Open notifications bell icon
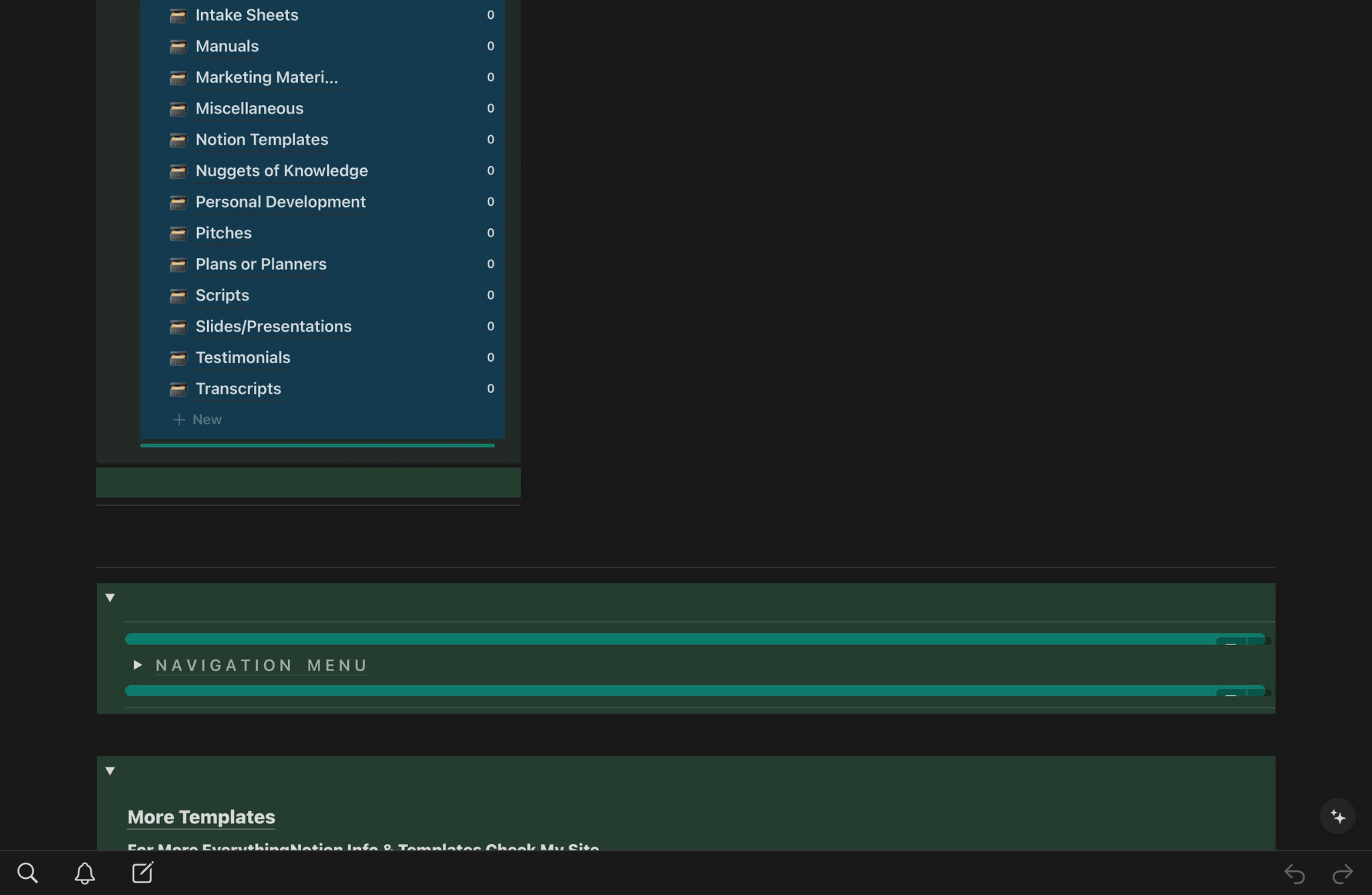The height and width of the screenshot is (895, 1372). 84,873
